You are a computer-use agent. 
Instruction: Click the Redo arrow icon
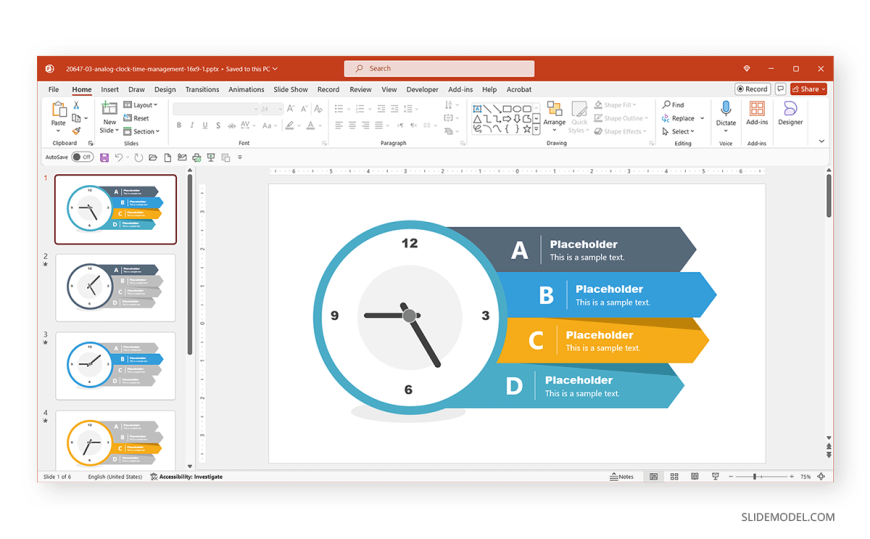point(139,158)
